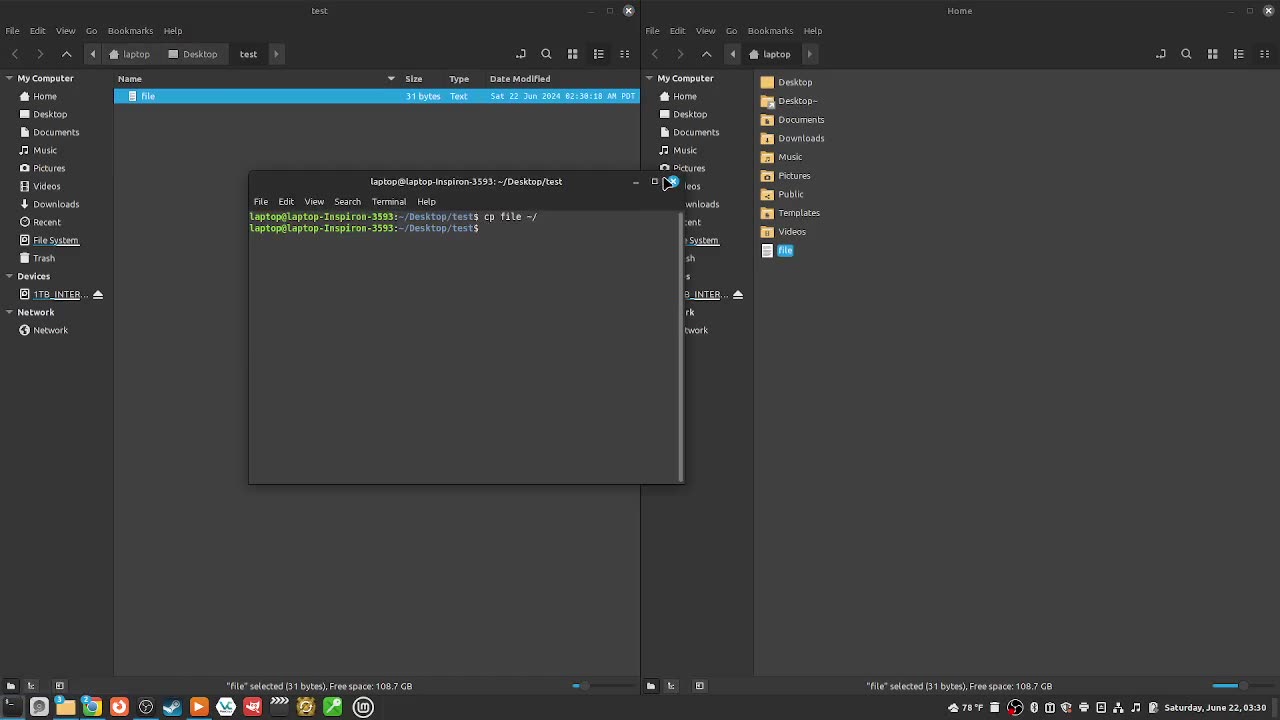Collapse My Computer section in Home sidebar
The width and height of the screenshot is (1280, 720).
click(649, 78)
